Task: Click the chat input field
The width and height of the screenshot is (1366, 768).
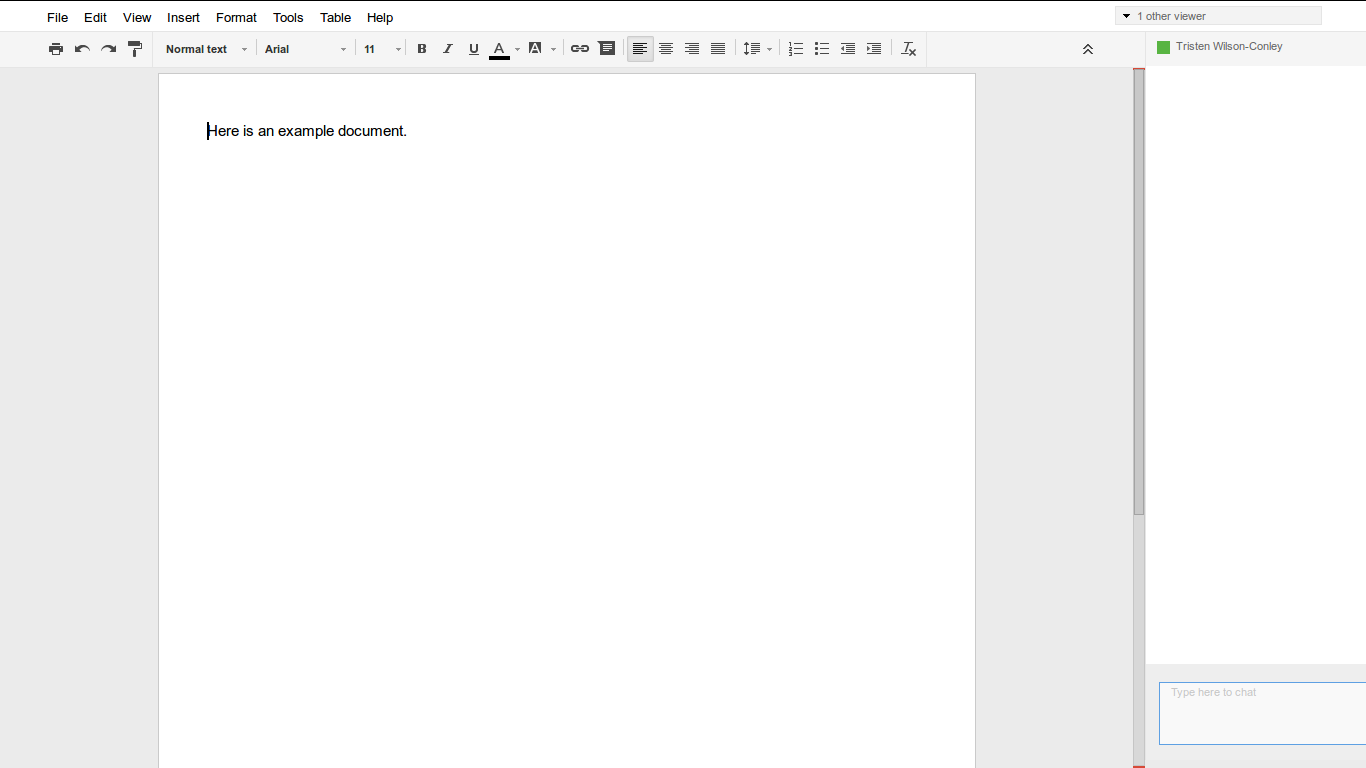Action: [1262, 713]
